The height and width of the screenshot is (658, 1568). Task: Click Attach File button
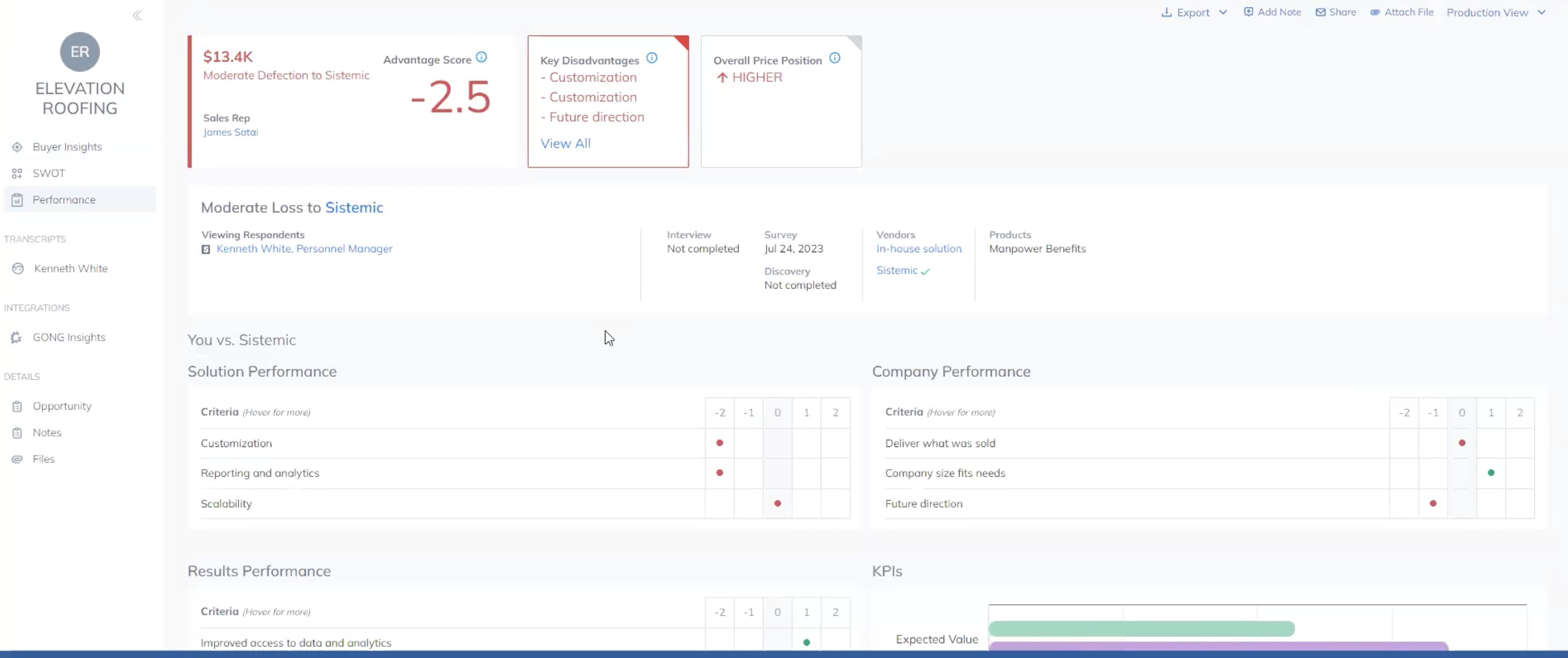point(1402,12)
